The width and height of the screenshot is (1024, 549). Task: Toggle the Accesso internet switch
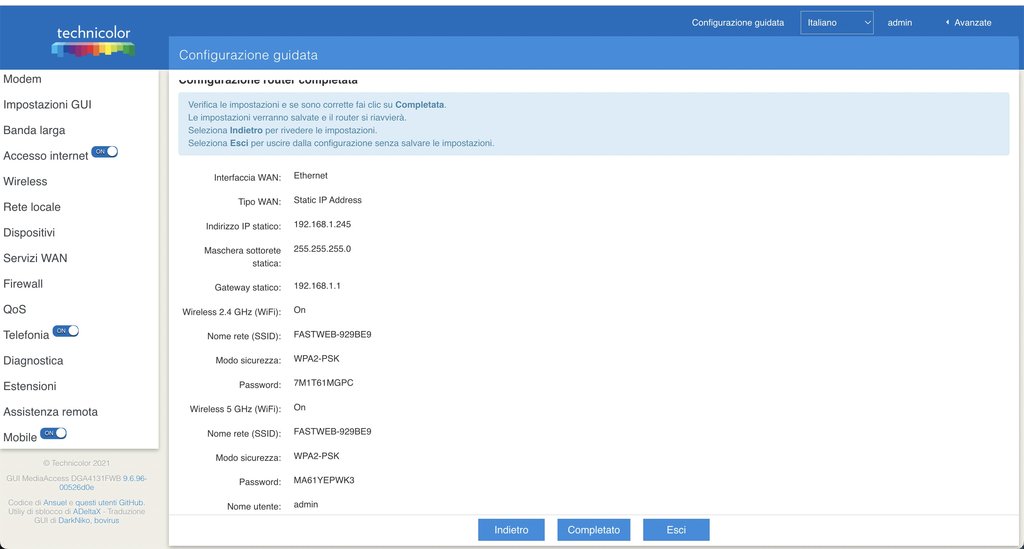click(x=104, y=152)
